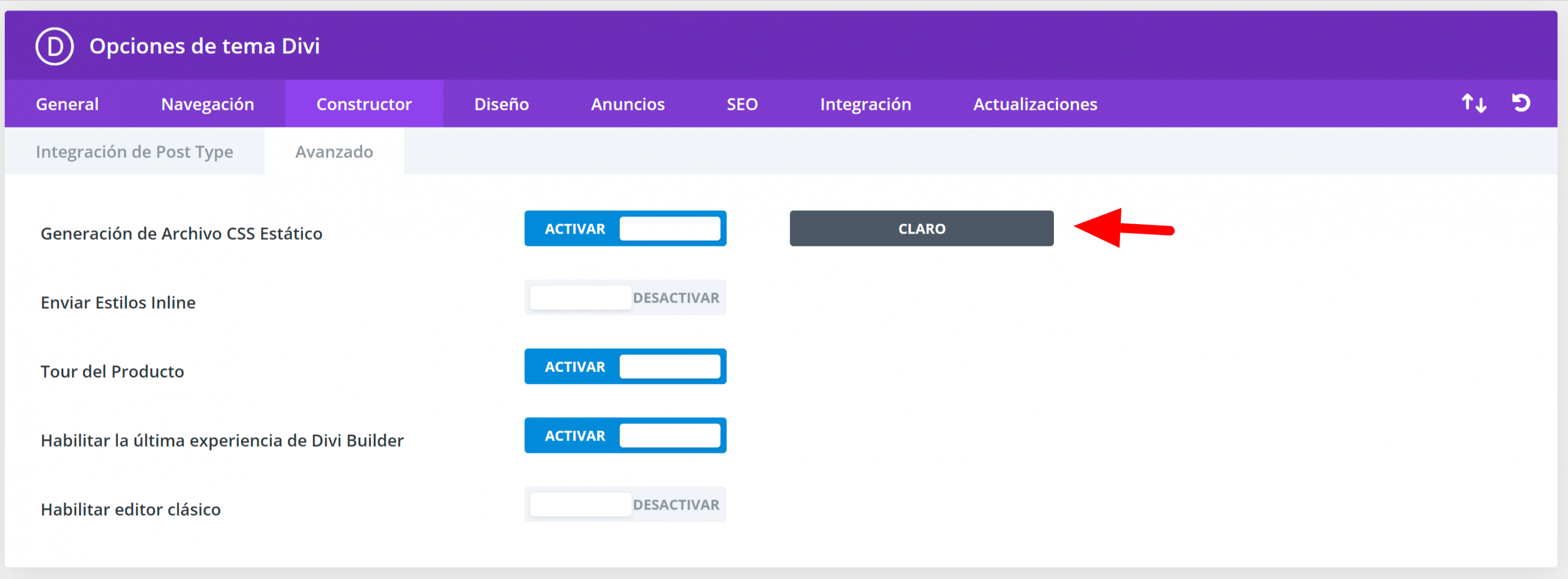
Task: Toggle última experiencia de Divi Builder switch
Action: pyautogui.click(x=625, y=435)
